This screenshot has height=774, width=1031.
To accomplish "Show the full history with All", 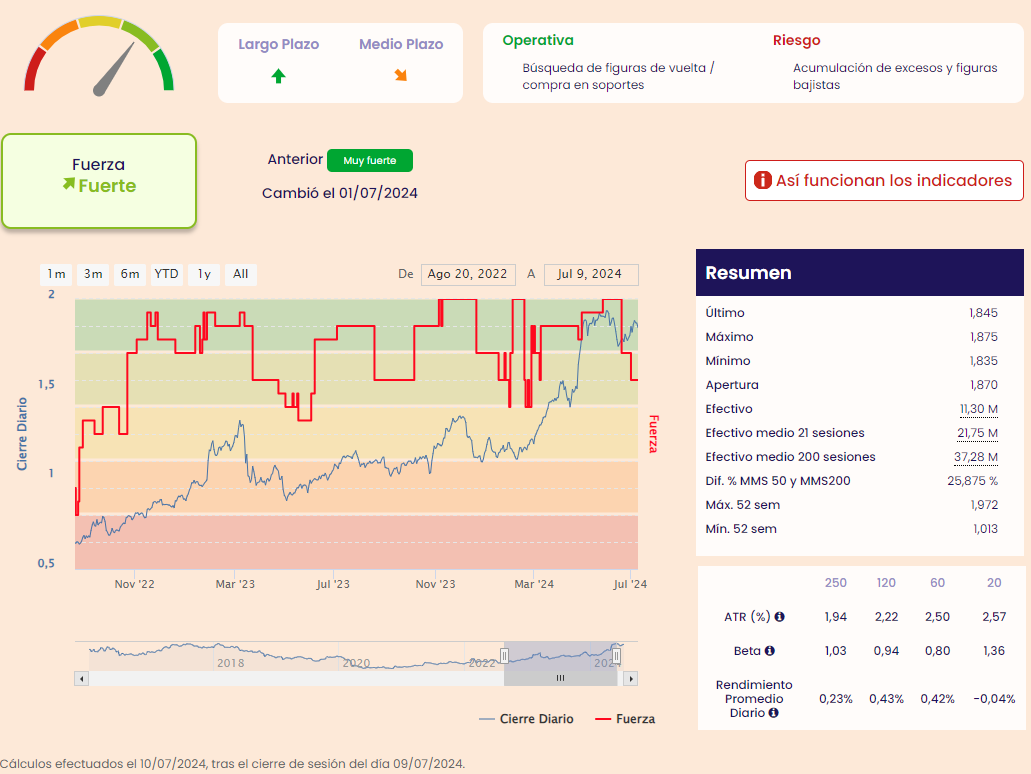I will (x=241, y=274).
